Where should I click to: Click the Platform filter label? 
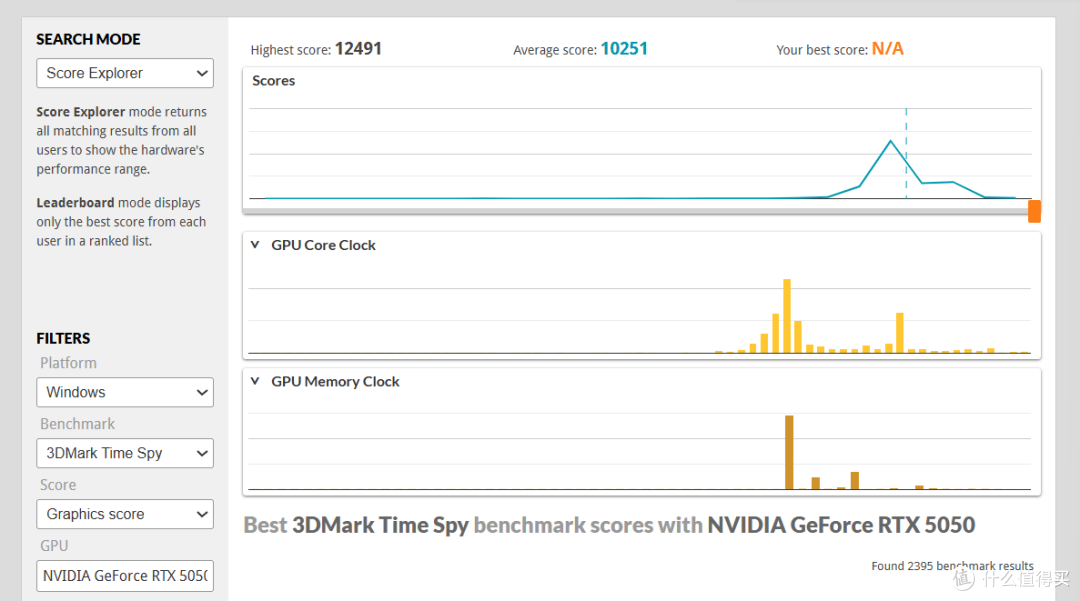click(68, 363)
